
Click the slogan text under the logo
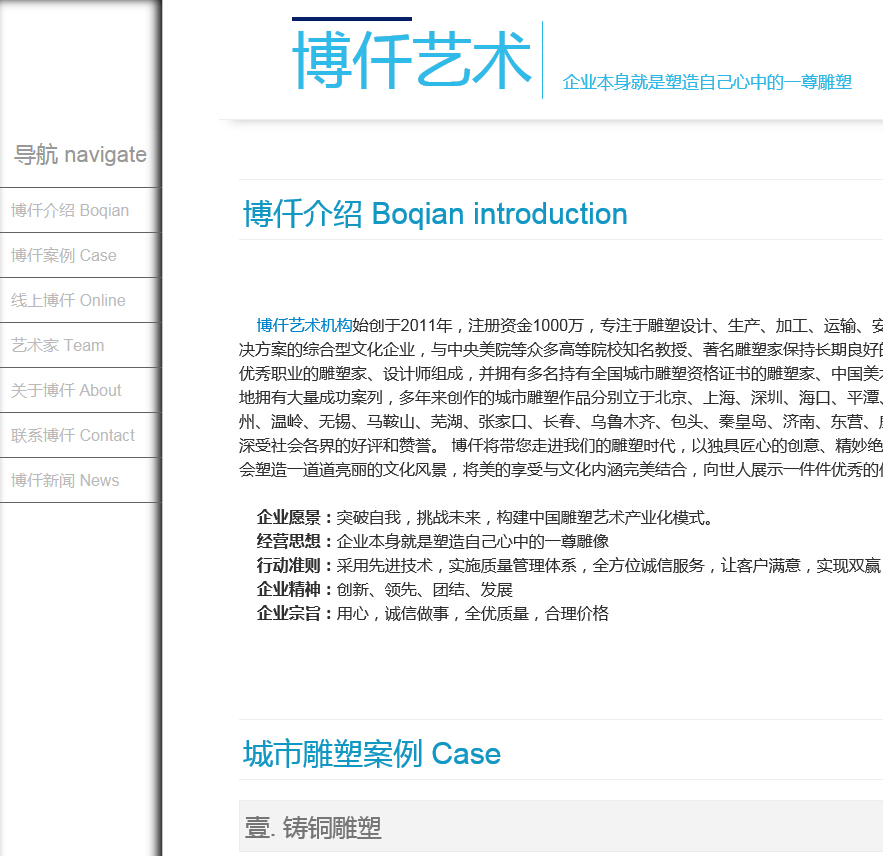pos(707,84)
